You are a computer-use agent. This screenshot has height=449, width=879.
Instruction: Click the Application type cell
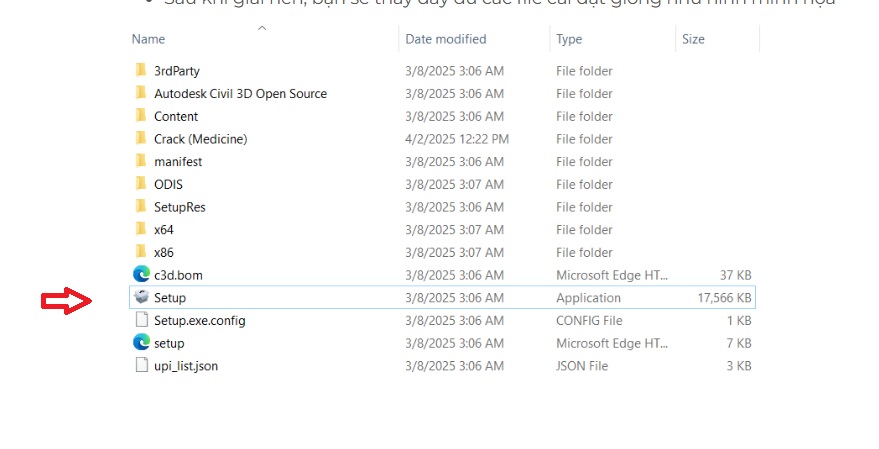pos(588,298)
